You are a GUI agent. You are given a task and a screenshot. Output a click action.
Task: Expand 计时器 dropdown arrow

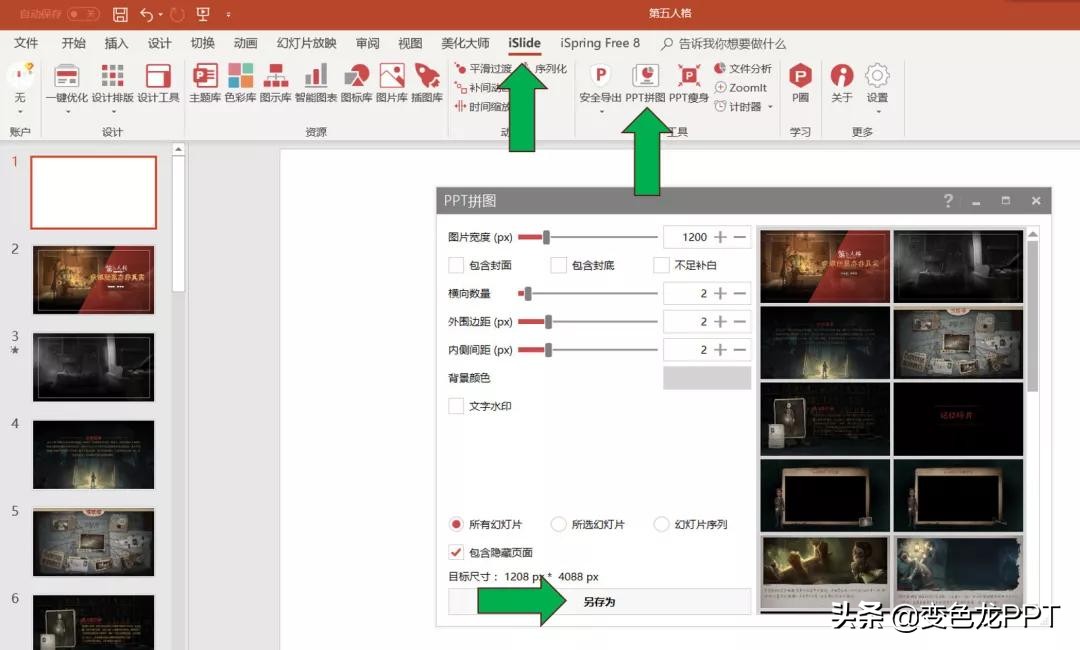pyautogui.click(x=770, y=107)
